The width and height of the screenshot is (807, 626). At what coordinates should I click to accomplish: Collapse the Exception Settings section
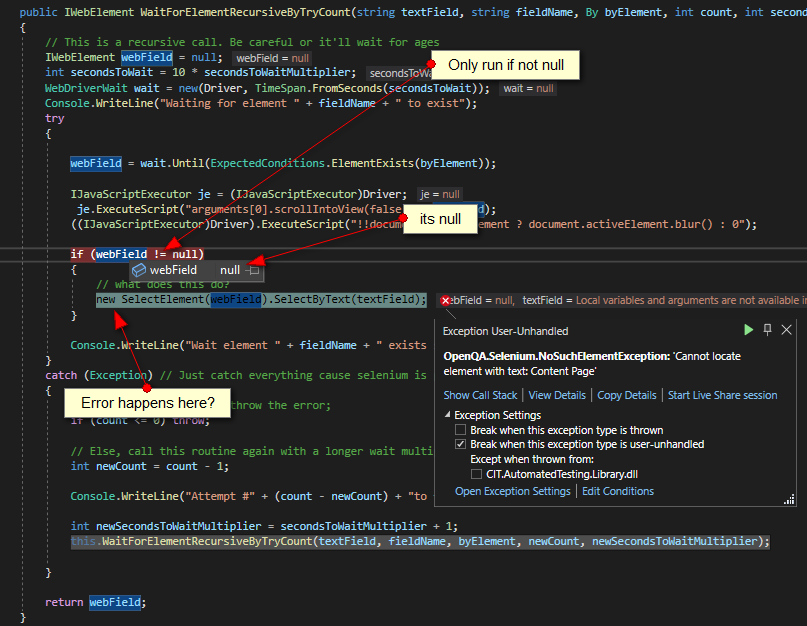[447, 414]
